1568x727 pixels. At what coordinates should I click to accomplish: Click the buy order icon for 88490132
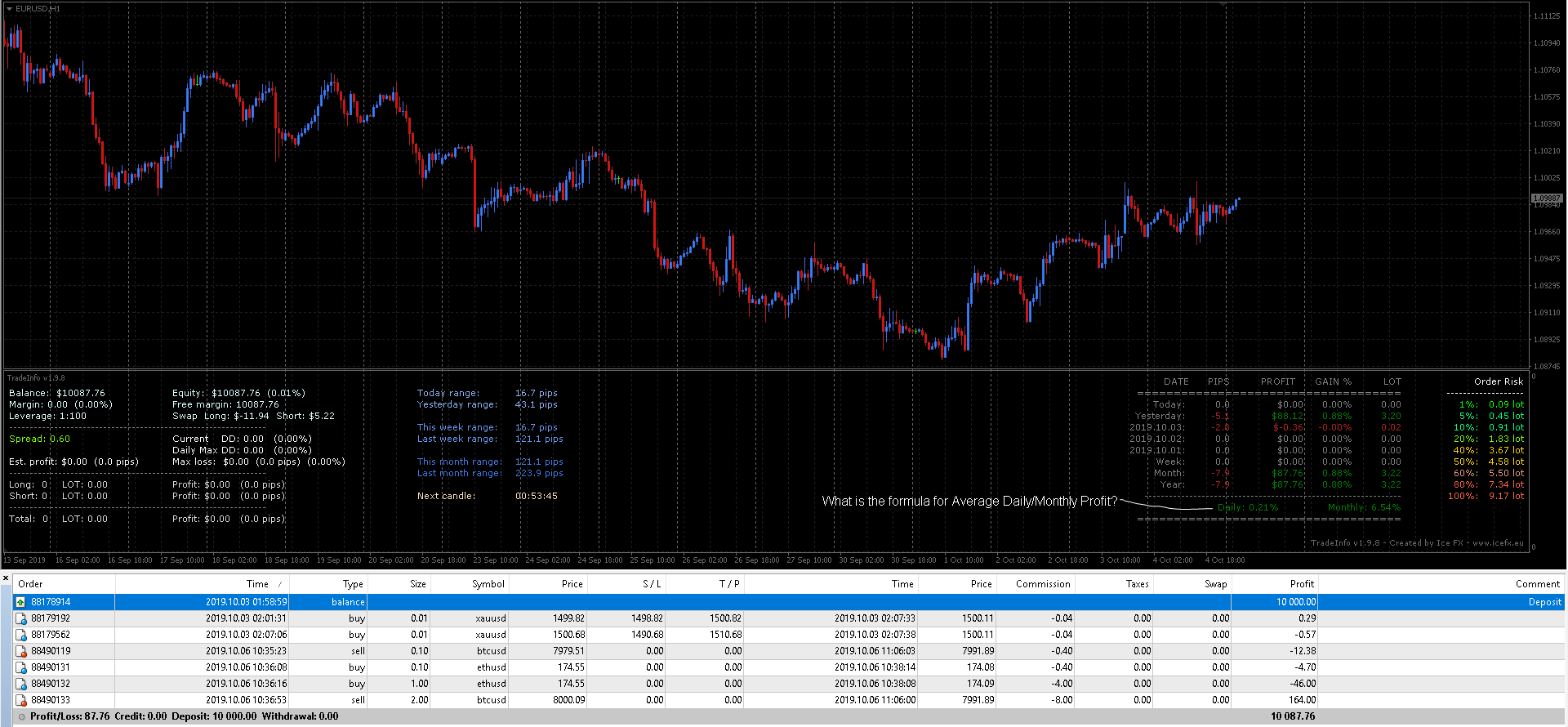pyautogui.click(x=21, y=684)
